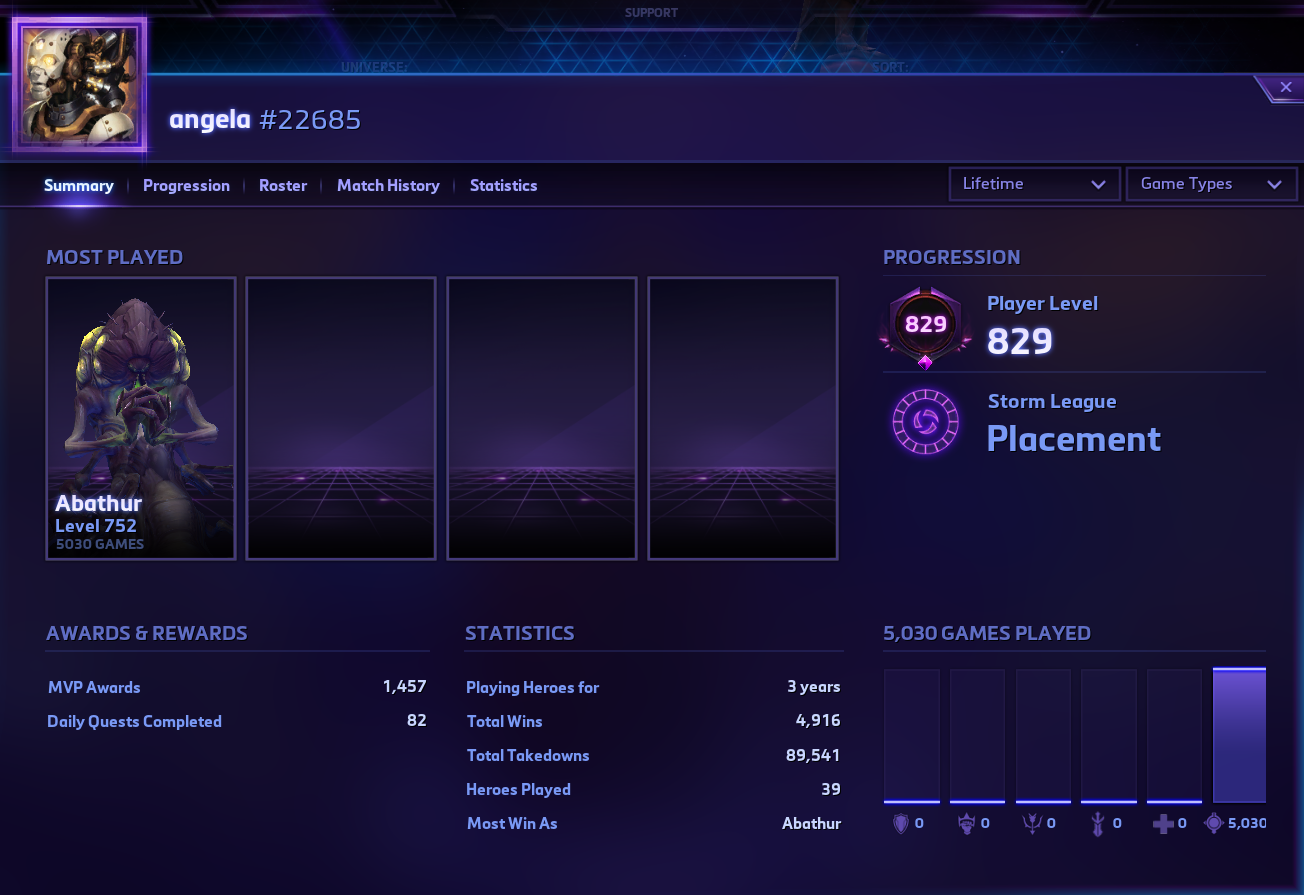1304x895 pixels.
Task: Click the support role icon showing 5,030
Action: (x=1214, y=824)
